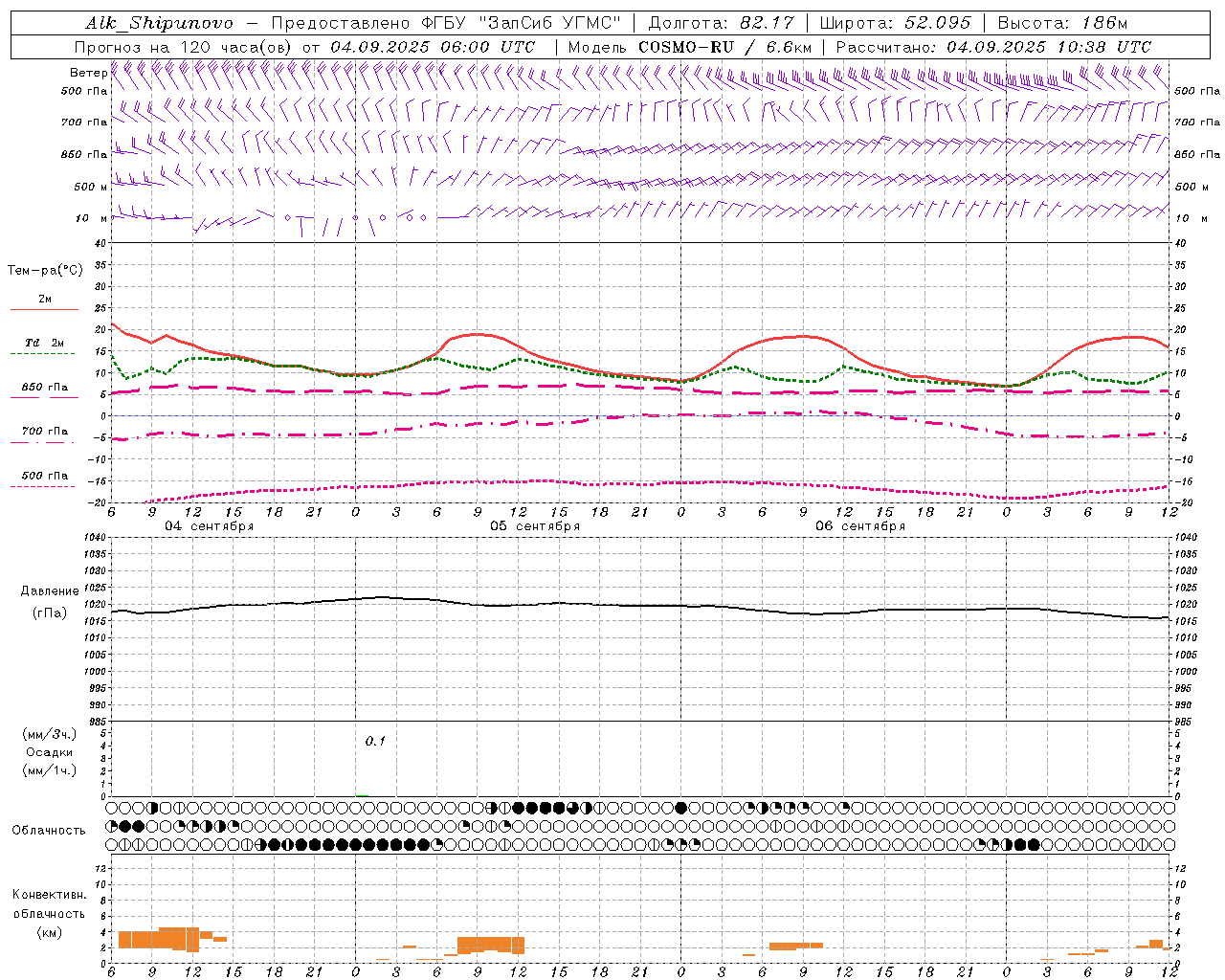
Task: Click the green dashed Td legend line sample
Action: 42,353
